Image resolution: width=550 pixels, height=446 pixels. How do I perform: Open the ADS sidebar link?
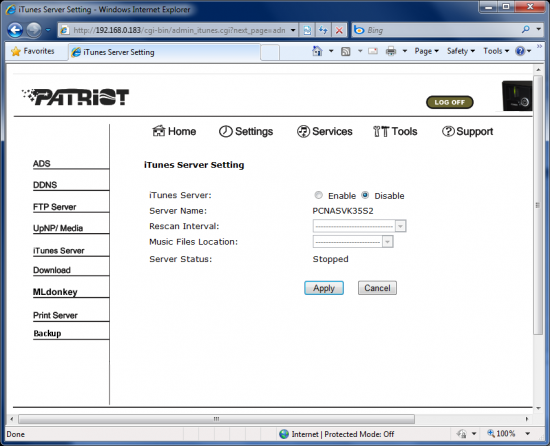(42, 164)
